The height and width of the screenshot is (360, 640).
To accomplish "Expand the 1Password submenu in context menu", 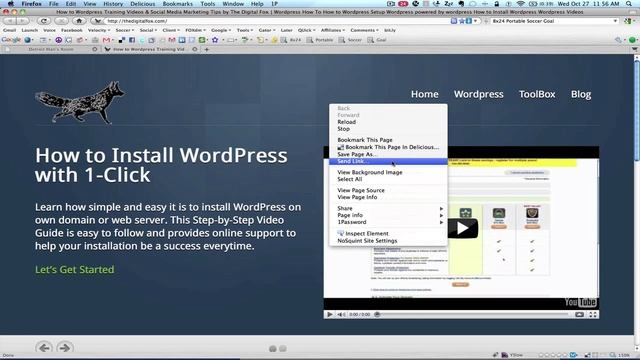I will tap(388, 222).
